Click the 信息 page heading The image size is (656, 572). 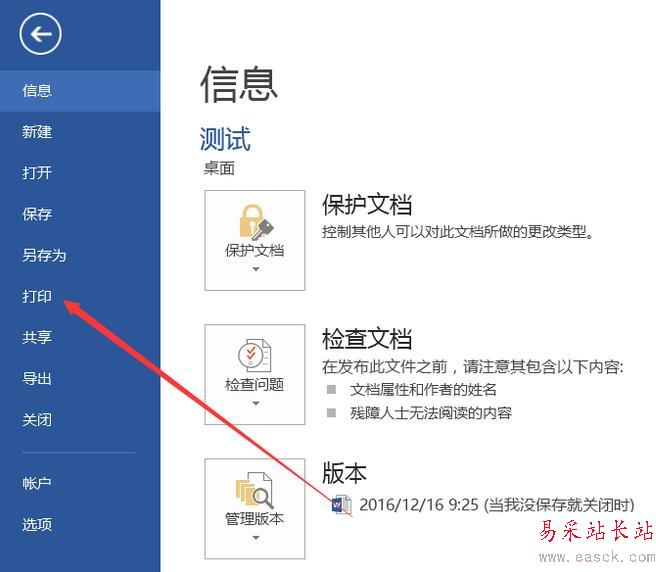(239, 85)
